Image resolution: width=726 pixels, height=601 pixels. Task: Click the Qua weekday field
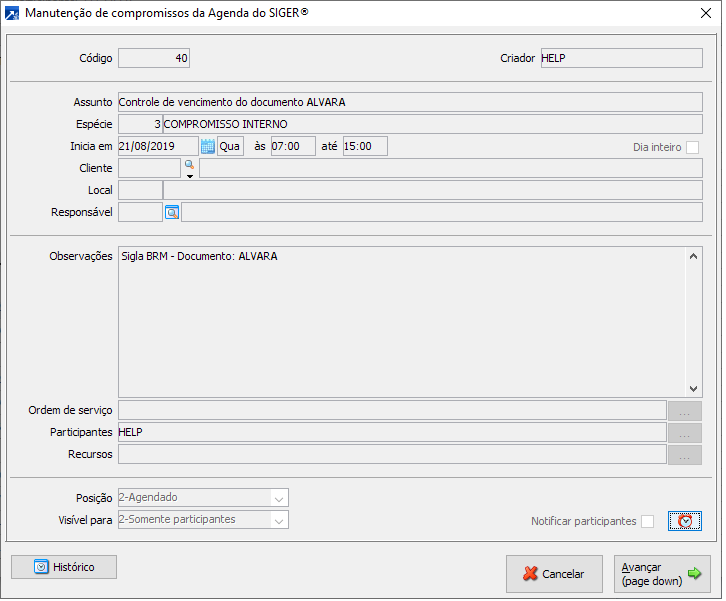[x=230, y=147]
